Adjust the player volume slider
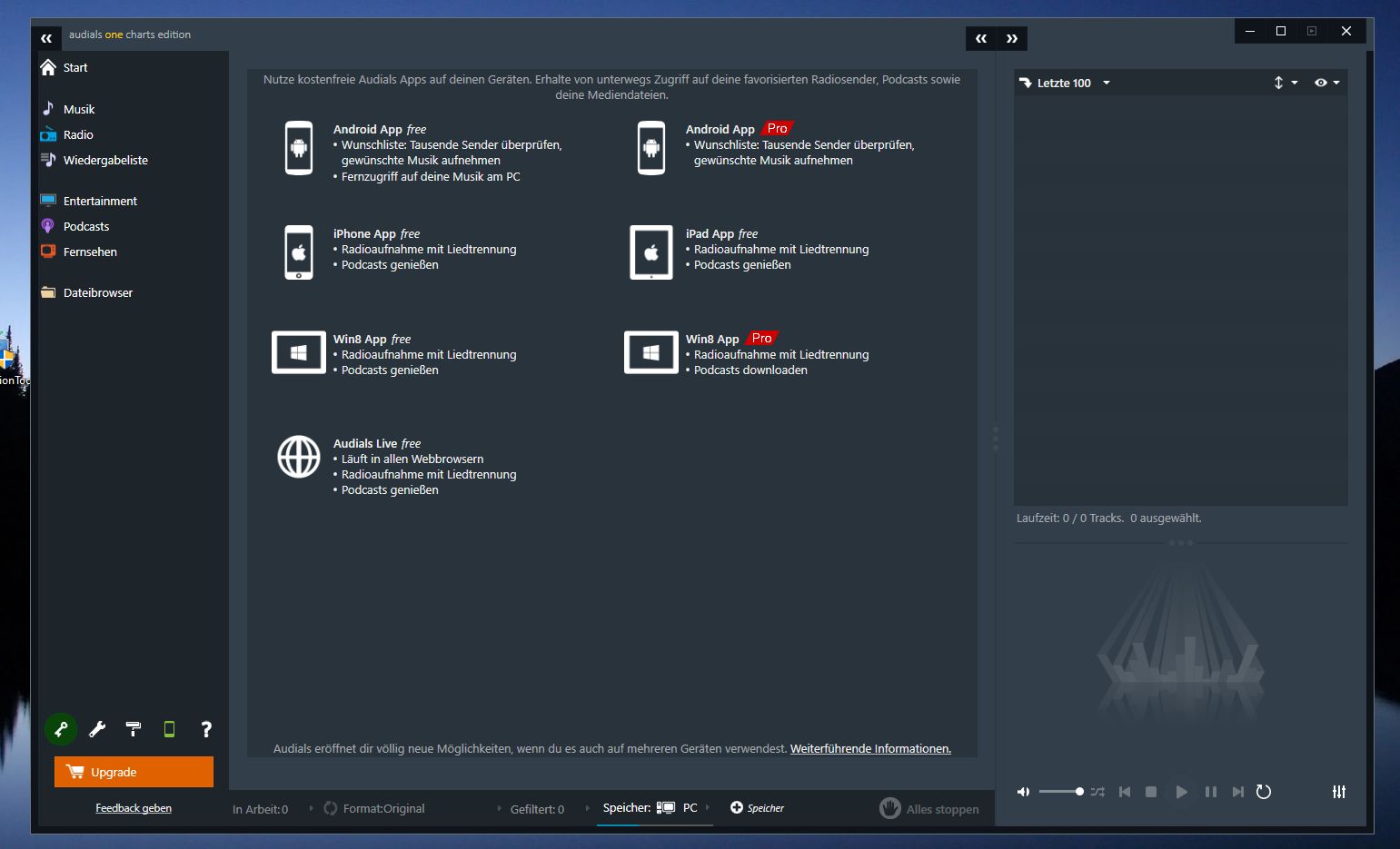Image resolution: width=1400 pixels, height=849 pixels. pos(1061,792)
